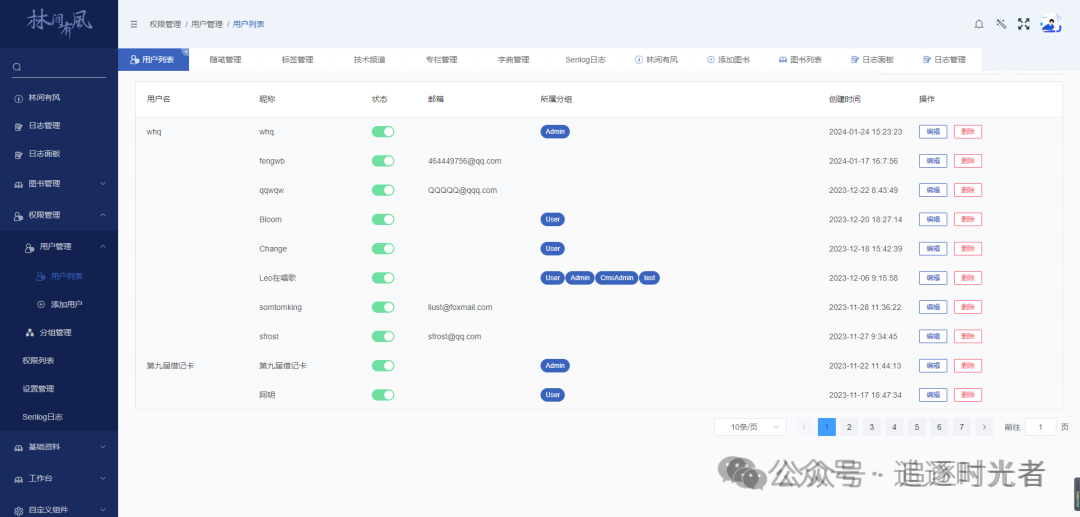Screen dimensions: 1080x517
Task: Toggle status switch for Leo在唱歌
Action: point(383,278)
